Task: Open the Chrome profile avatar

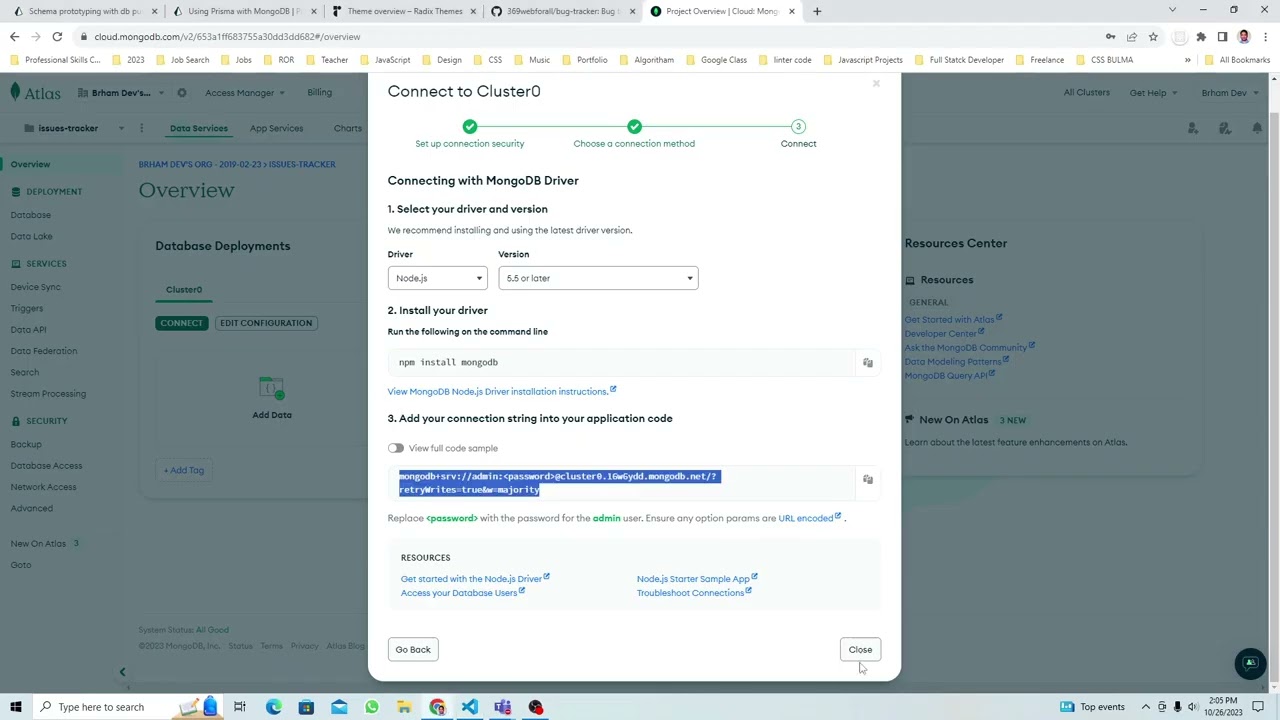Action: pos(1244,37)
